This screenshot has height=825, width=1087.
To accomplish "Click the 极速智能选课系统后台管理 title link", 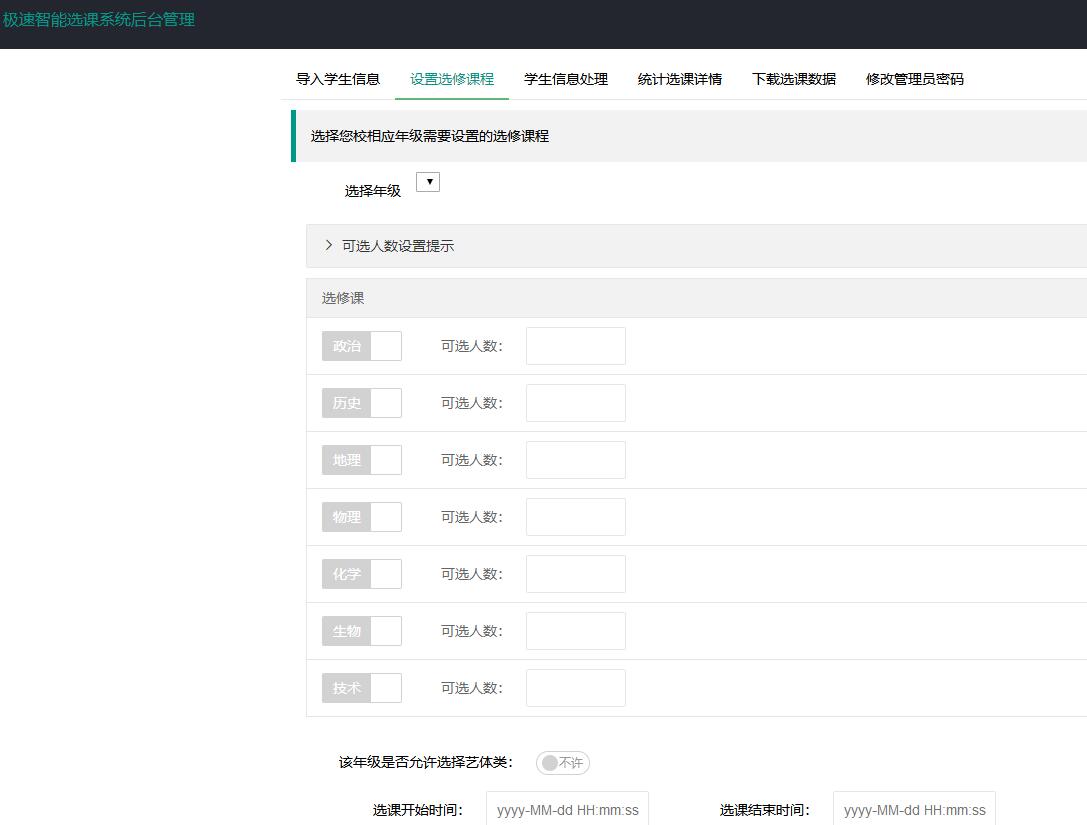I will tap(99, 19).
